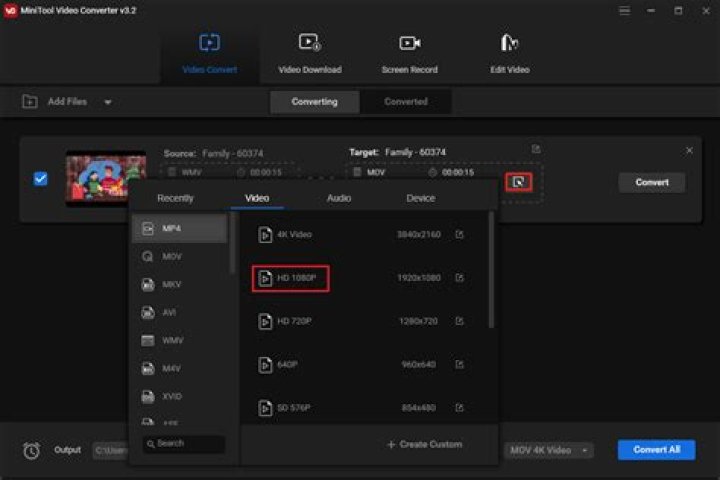Click the Family video thumbnail
The height and width of the screenshot is (480, 720).
pos(106,177)
